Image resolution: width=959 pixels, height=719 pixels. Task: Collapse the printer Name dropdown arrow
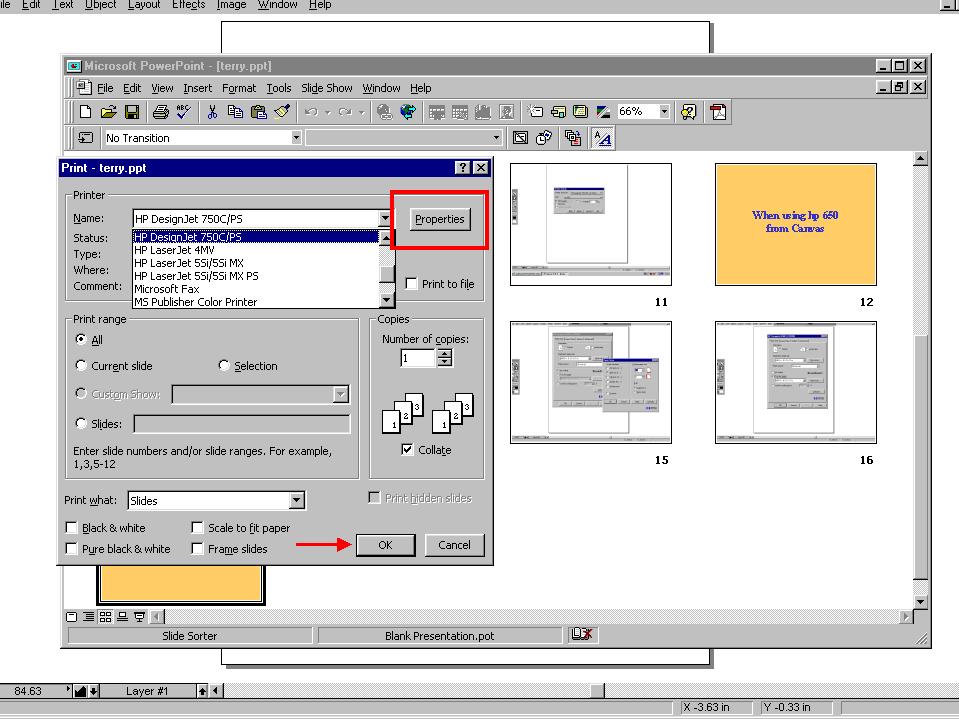pyautogui.click(x=385, y=218)
